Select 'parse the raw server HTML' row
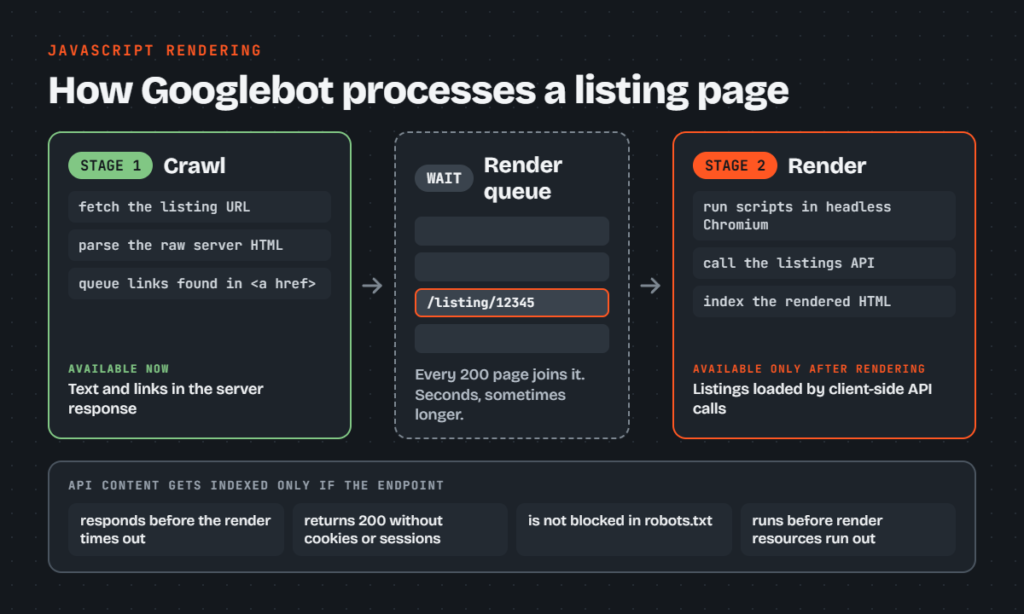Image resolution: width=1024 pixels, height=614 pixels. click(200, 246)
